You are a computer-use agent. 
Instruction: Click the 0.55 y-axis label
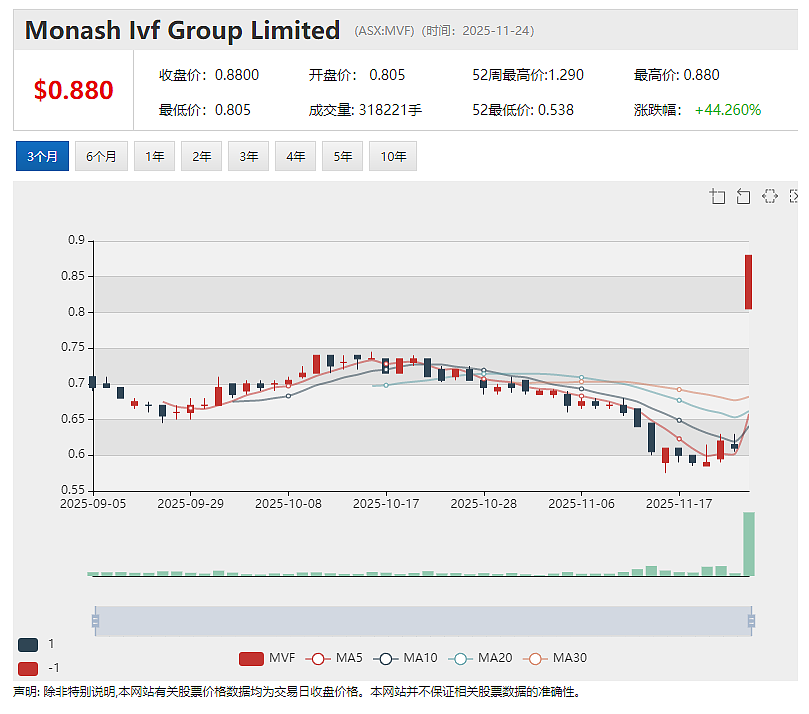tap(73, 490)
